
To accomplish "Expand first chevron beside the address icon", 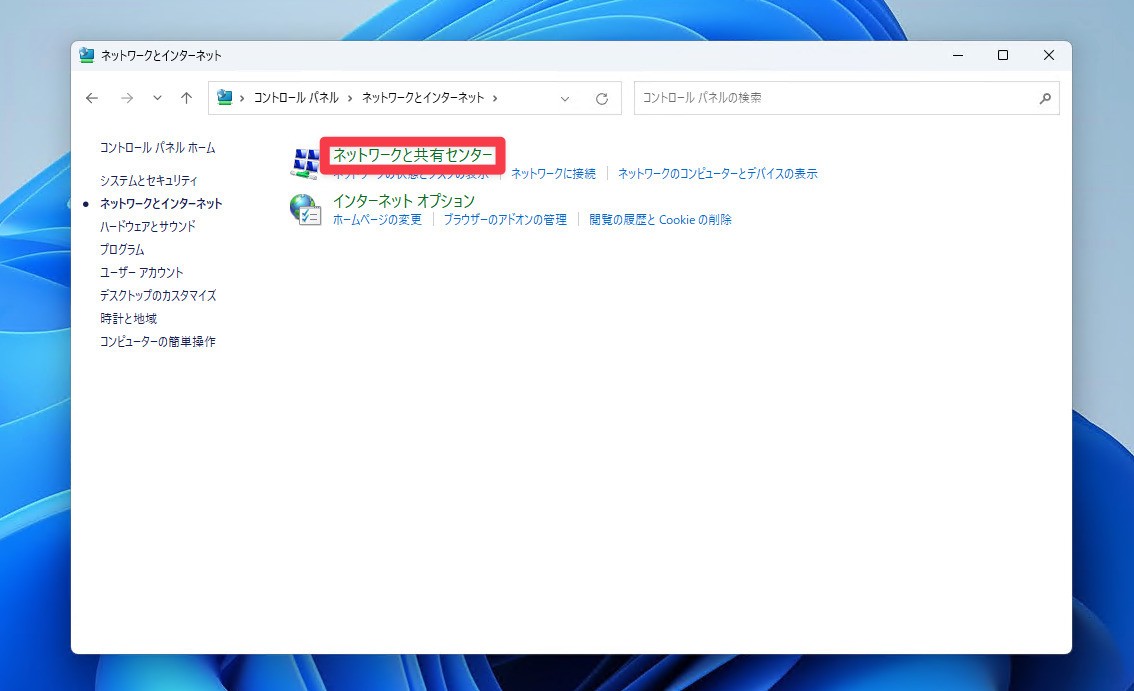I will 242,98.
